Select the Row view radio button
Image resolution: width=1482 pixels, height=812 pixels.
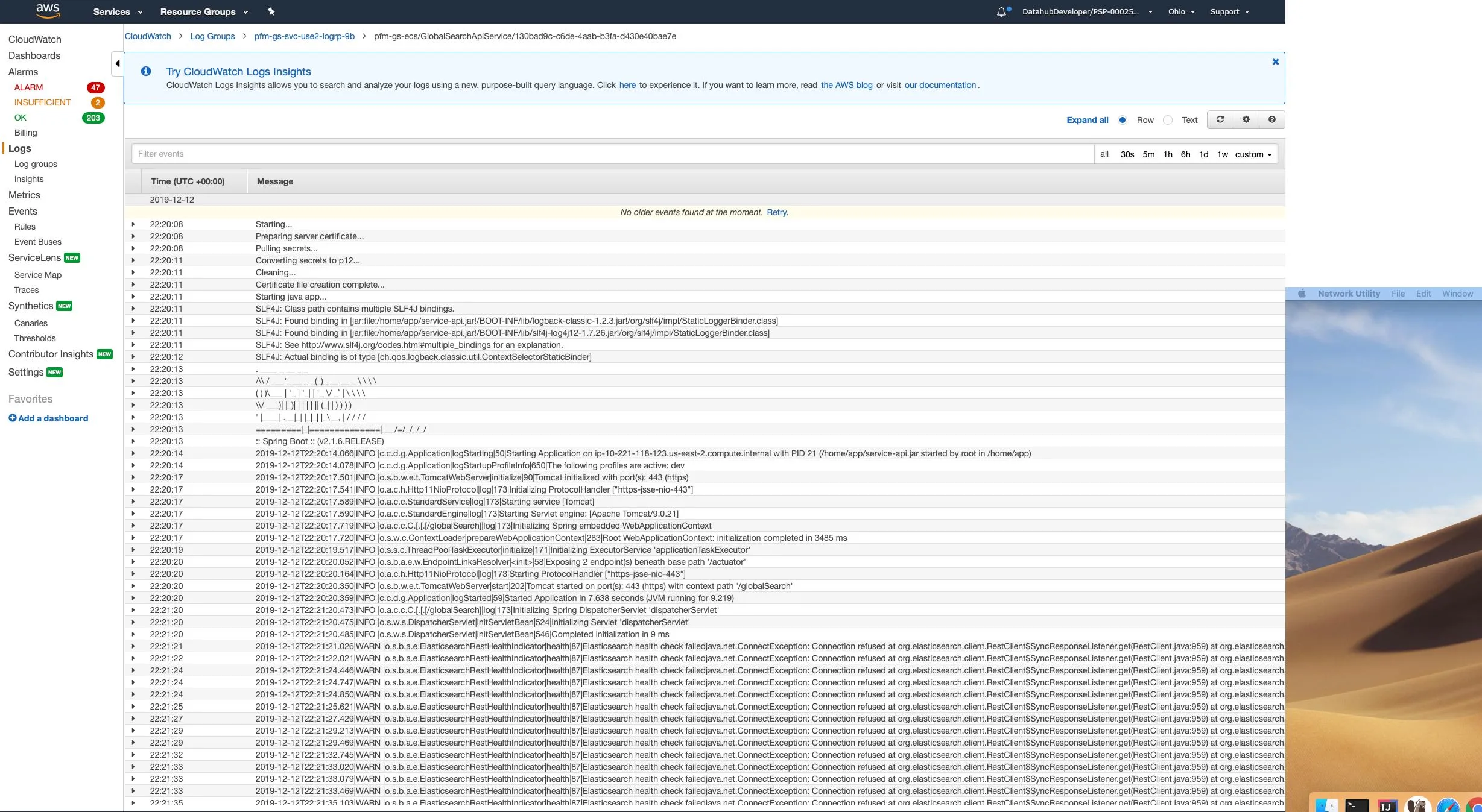point(1123,120)
